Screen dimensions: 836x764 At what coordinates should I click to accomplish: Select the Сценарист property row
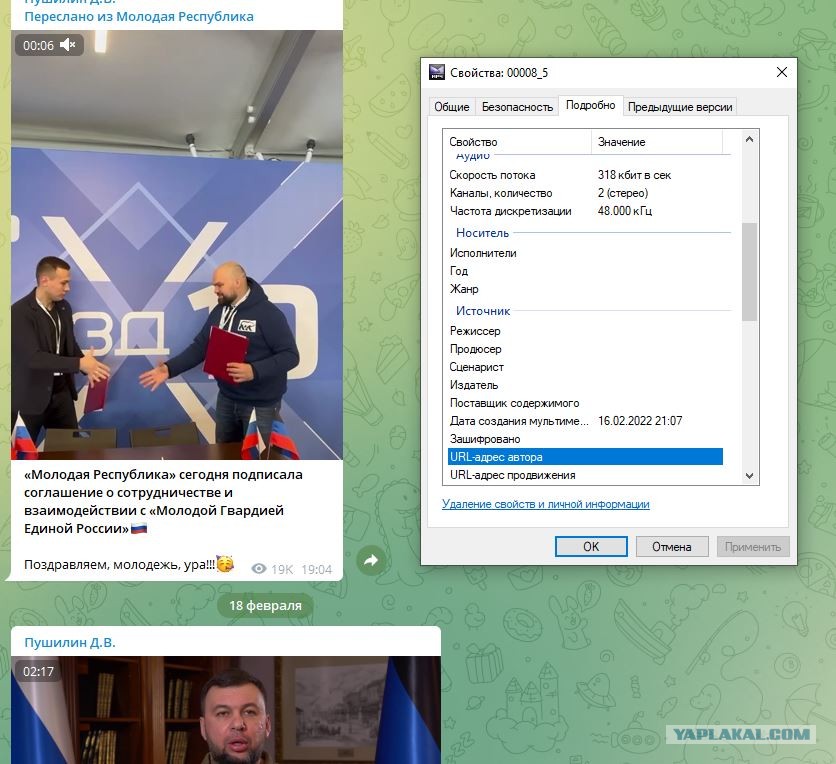tap(585, 367)
